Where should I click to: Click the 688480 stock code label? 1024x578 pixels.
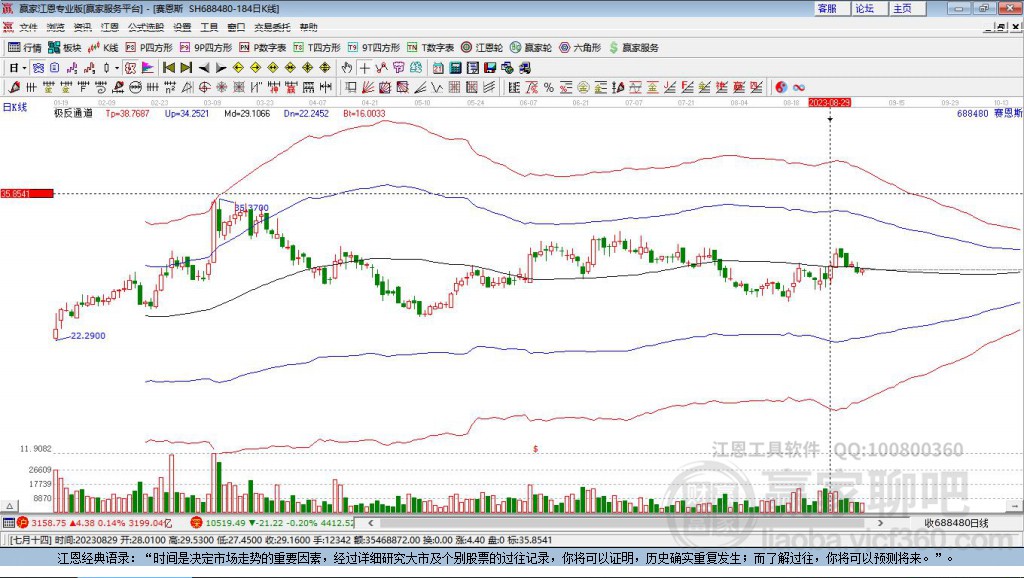tap(972, 114)
